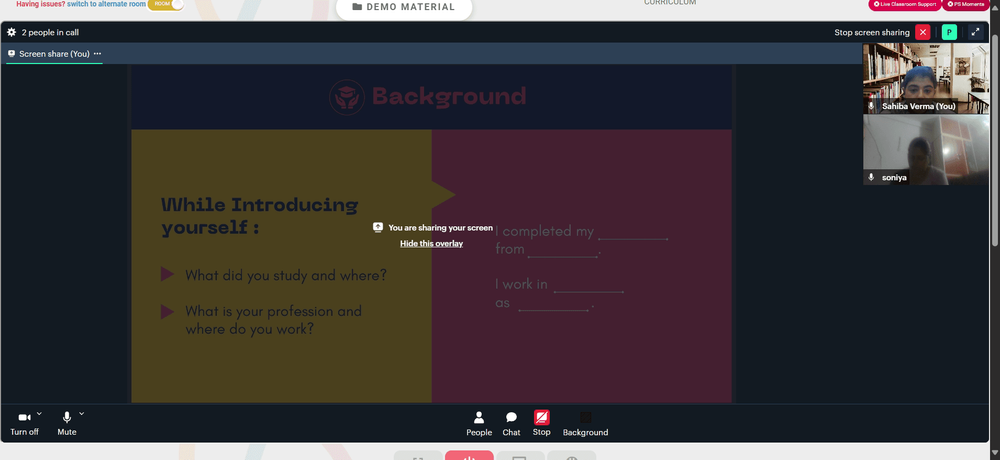Expand microphone options chevron
The image size is (1000, 460).
point(82,413)
